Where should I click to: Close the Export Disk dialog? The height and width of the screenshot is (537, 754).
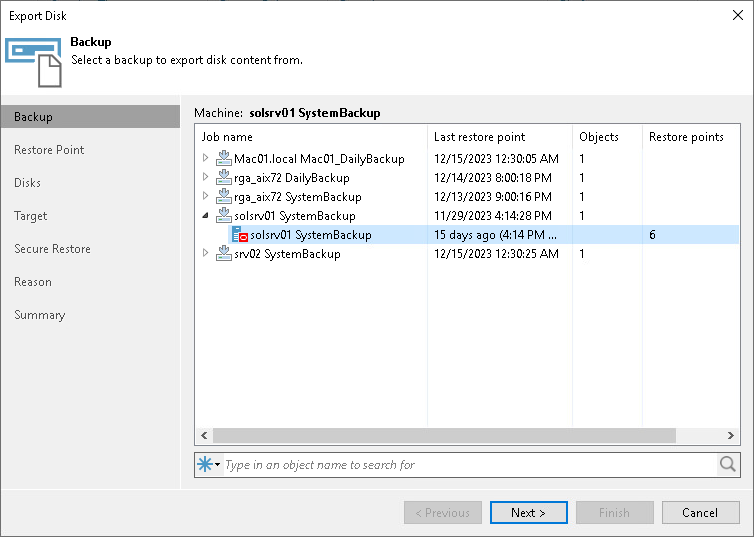pos(738,15)
